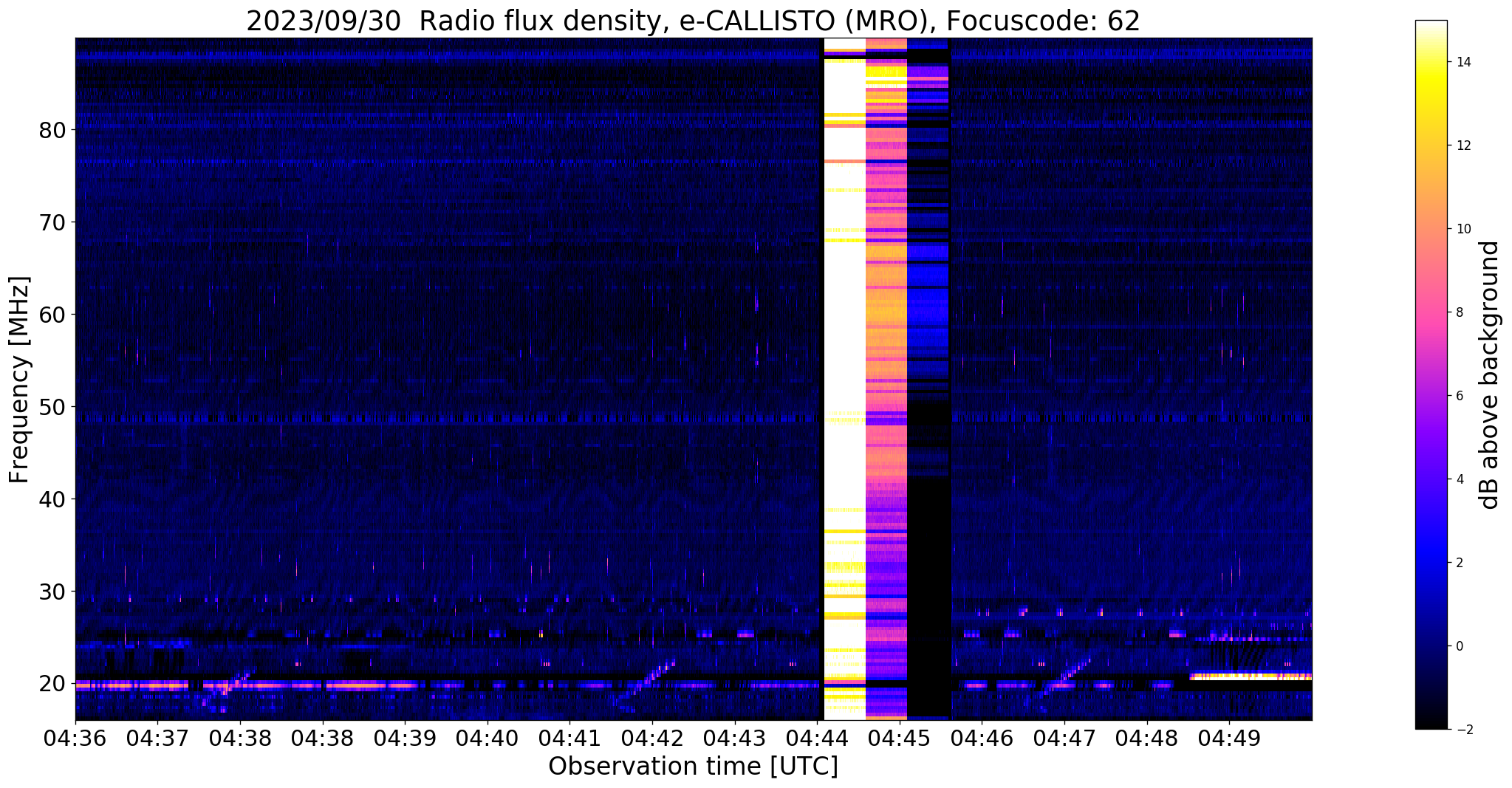
Task: Click the plot title mentioning e-CALLISTO (MRO)
Action: (x=693, y=21)
